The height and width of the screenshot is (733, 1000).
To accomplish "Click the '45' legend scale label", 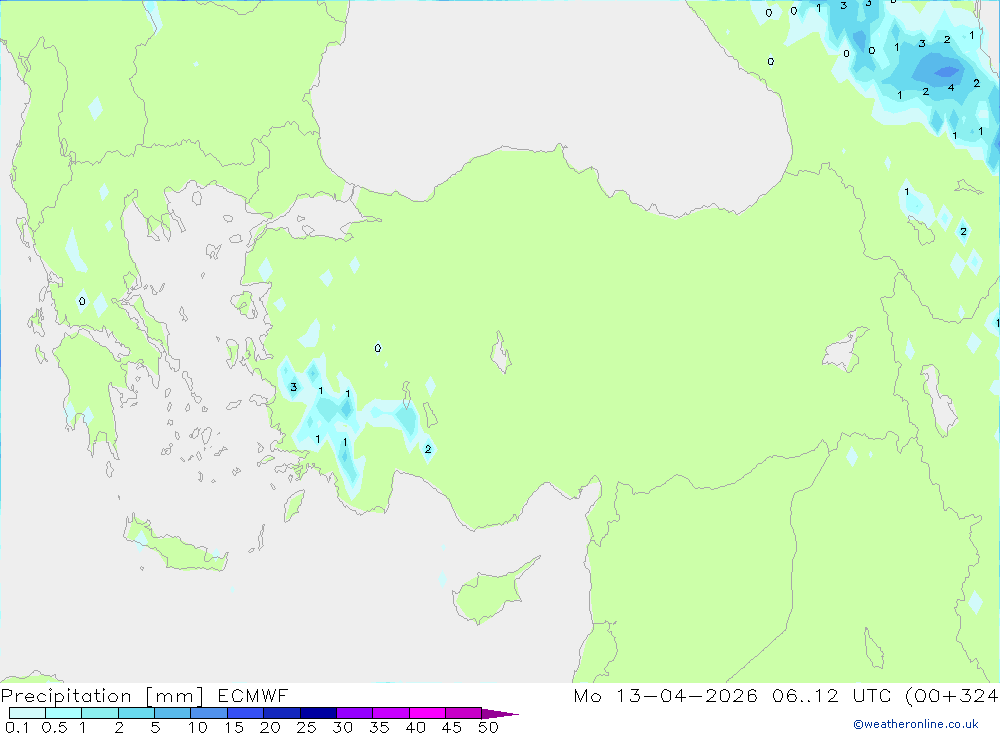I will [x=452, y=727].
